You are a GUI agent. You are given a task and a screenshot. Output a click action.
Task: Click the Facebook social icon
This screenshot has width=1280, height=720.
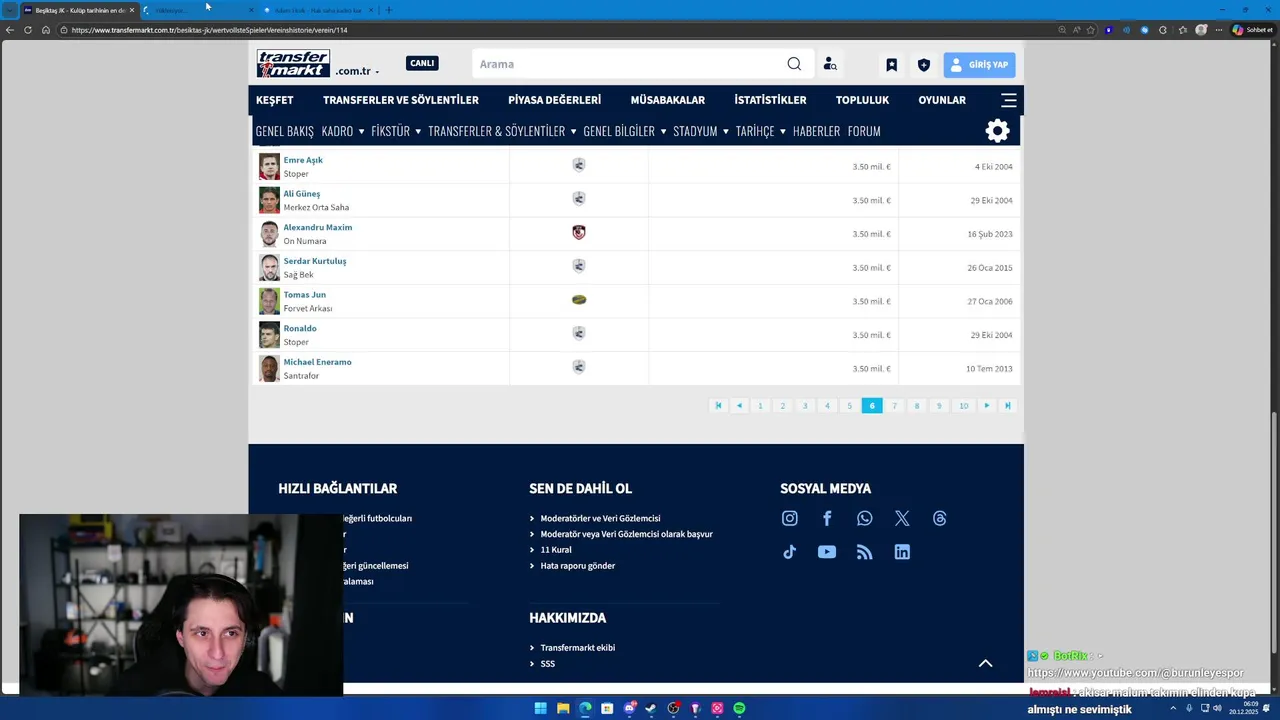[x=827, y=518]
